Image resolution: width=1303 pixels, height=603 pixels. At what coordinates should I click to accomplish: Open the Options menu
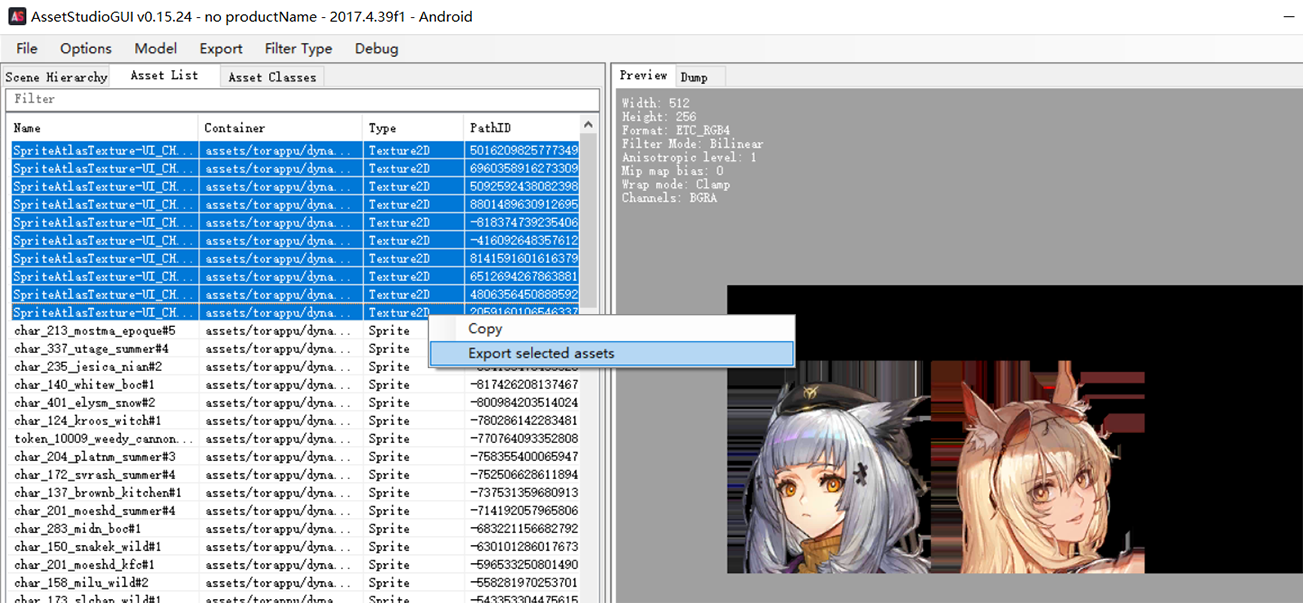tap(85, 48)
